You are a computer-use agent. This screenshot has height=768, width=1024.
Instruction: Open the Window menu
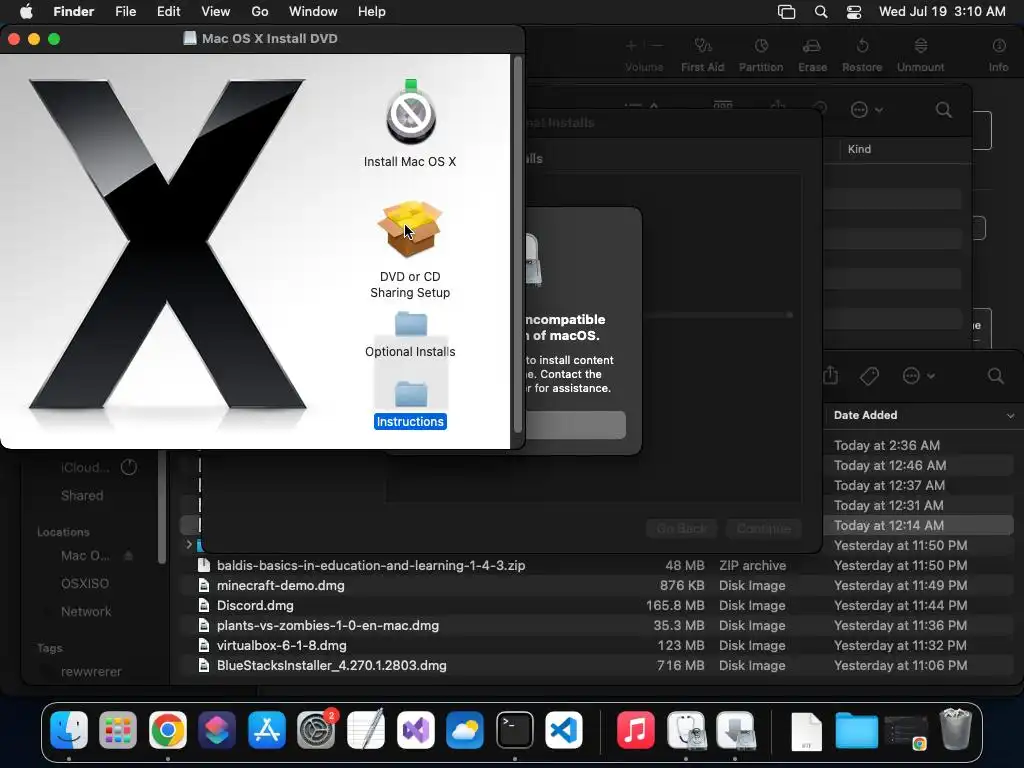click(313, 12)
